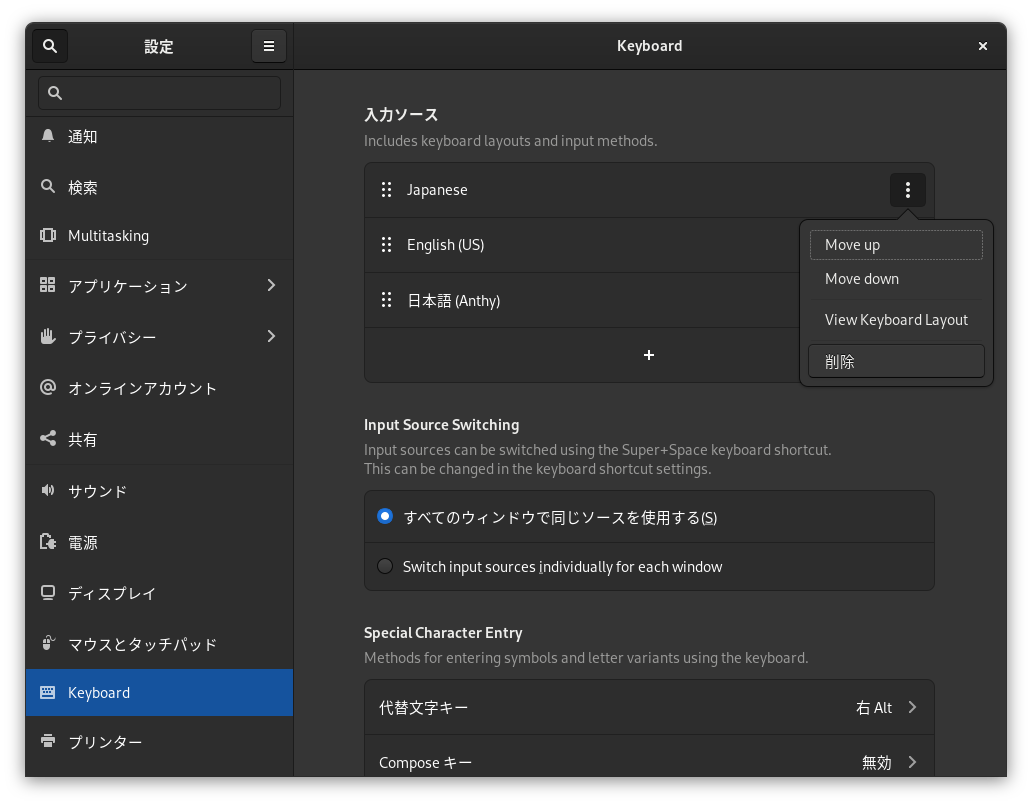This screenshot has height=805, width=1032.
Task: Open Compose キー chevron showing 無効
Action: click(912, 762)
